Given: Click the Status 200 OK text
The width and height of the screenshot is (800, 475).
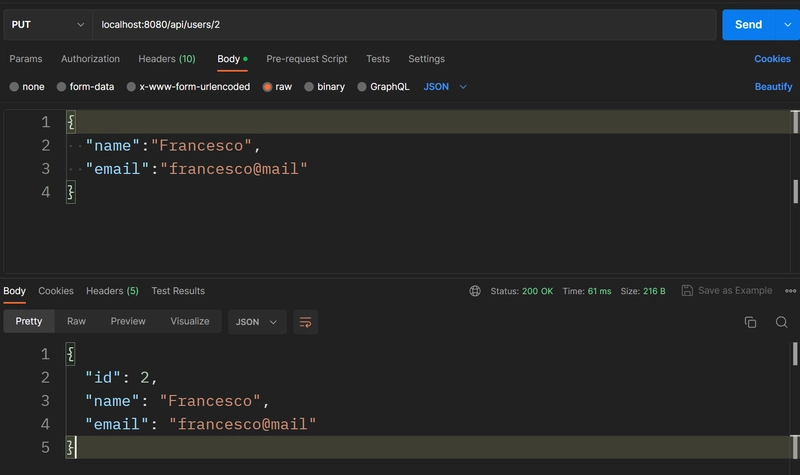Looking at the screenshot, I should pos(521,291).
